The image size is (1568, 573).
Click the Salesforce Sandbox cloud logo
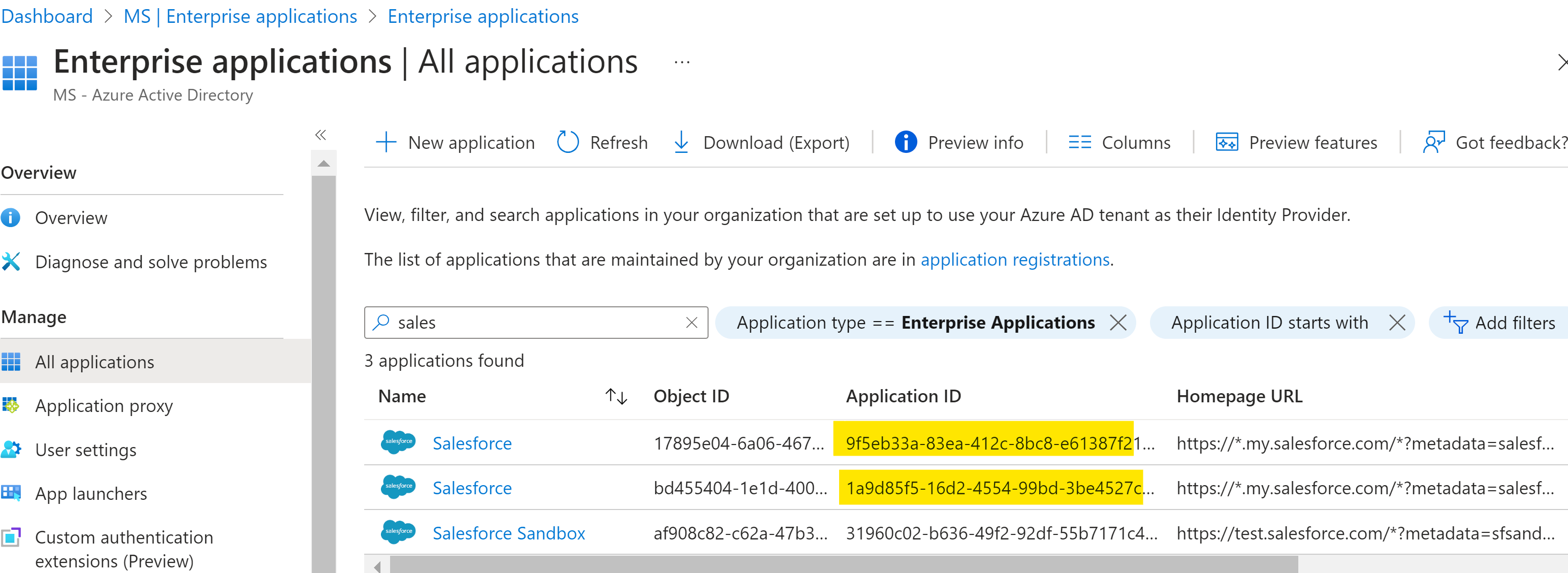(x=398, y=532)
